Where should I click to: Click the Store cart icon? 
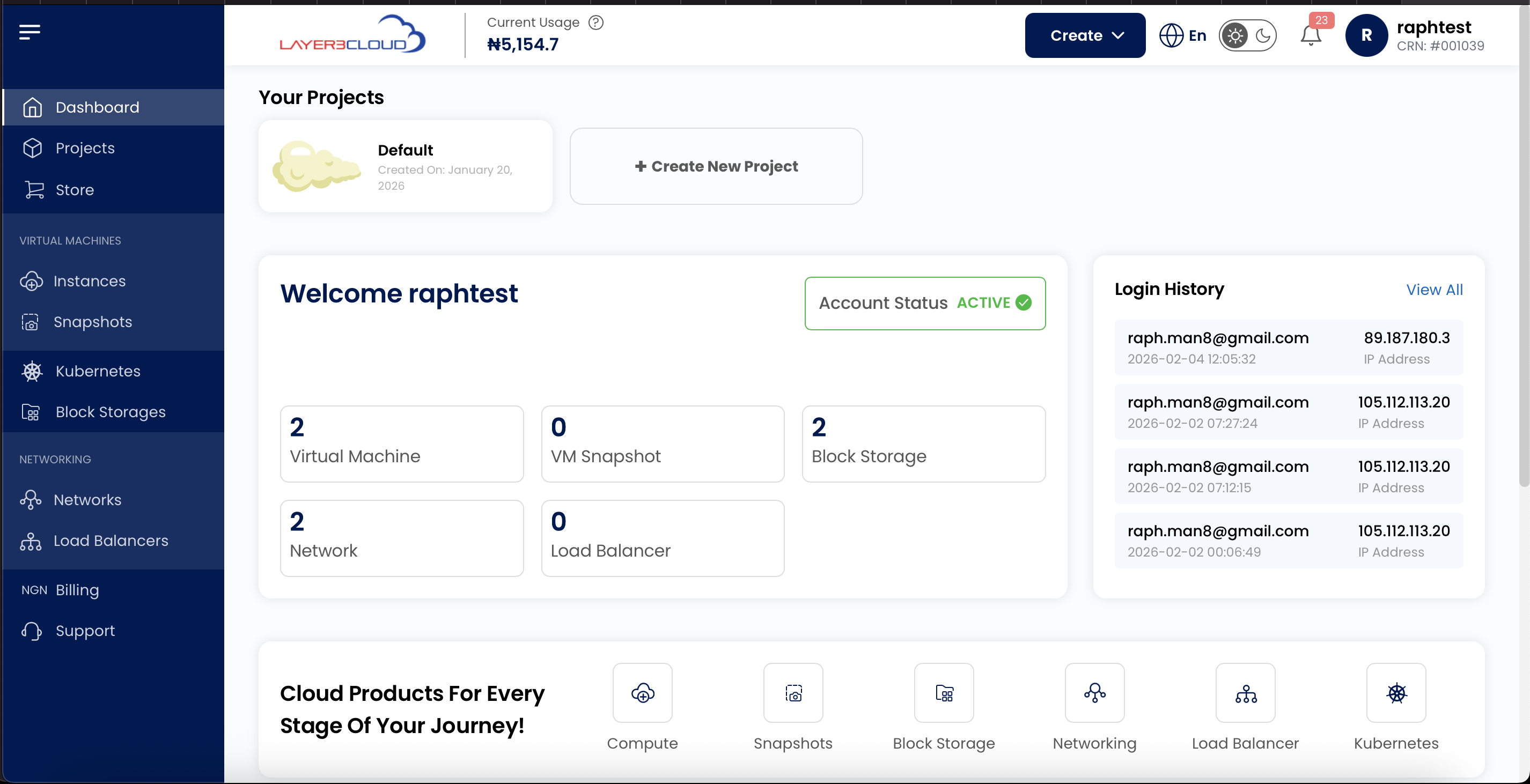click(34, 190)
